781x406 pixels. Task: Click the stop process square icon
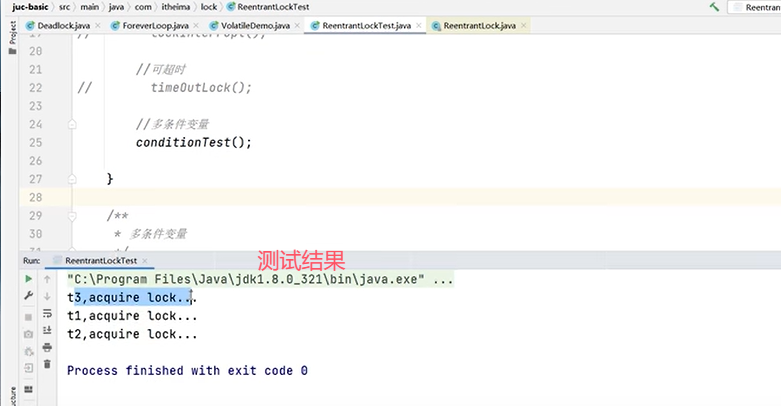28,317
